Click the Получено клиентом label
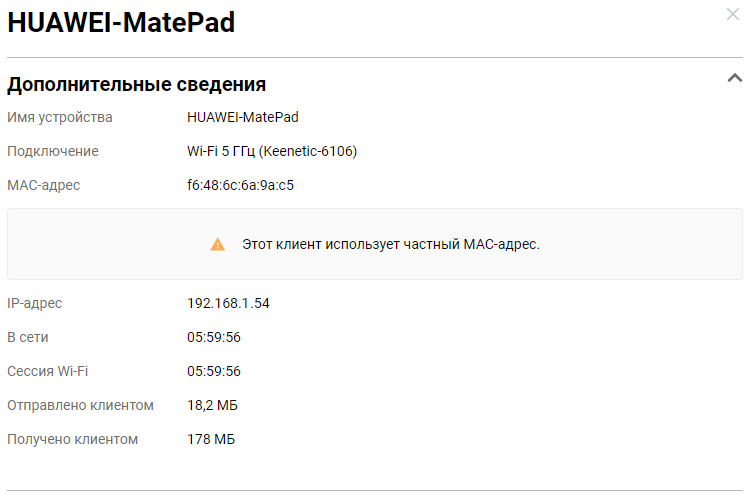The image size is (750, 494). pyautogui.click(x=72, y=439)
